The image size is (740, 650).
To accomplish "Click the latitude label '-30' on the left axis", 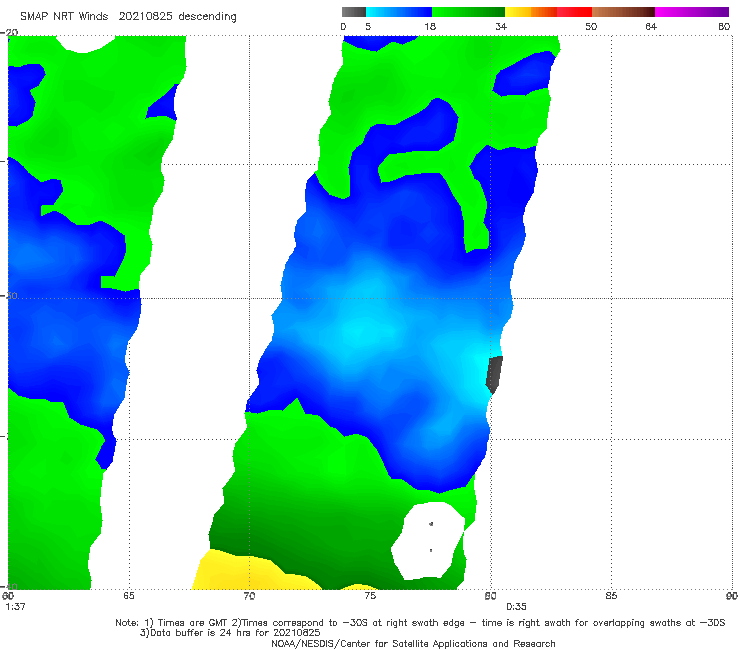I will pos(9,296).
